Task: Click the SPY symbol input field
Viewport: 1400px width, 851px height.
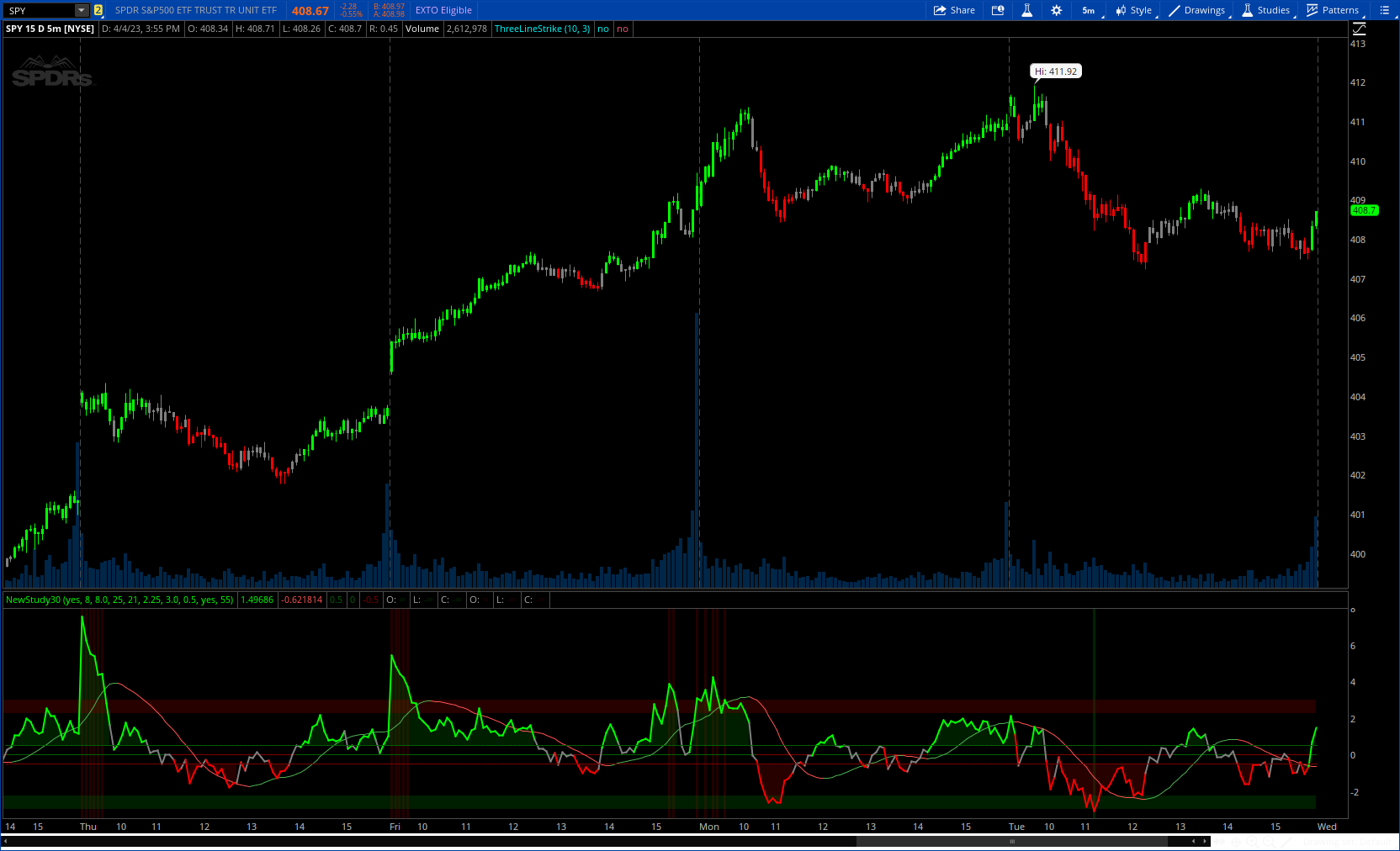Action: 38,11
